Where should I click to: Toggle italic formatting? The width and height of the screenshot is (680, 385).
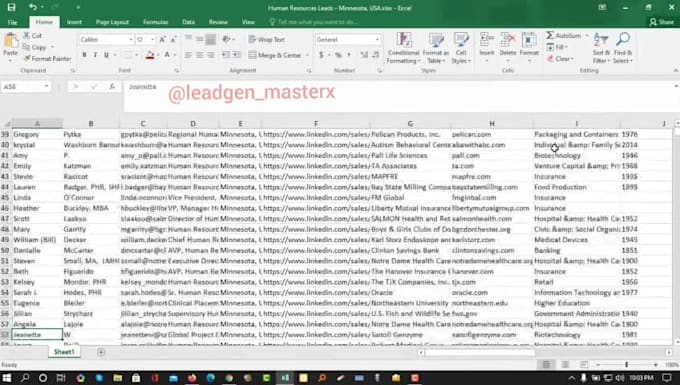pyautogui.click(x=95, y=55)
